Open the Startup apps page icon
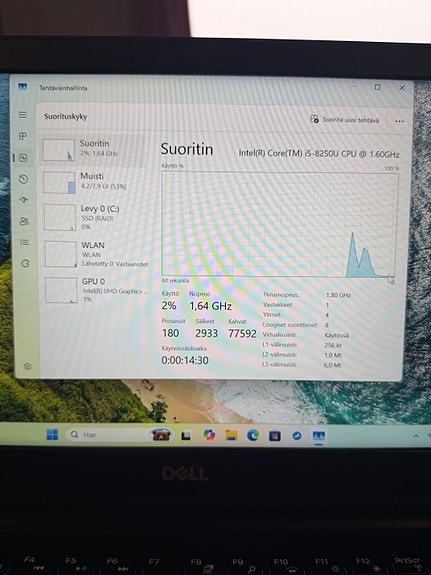Screen dimensions: 431x575 (24, 200)
